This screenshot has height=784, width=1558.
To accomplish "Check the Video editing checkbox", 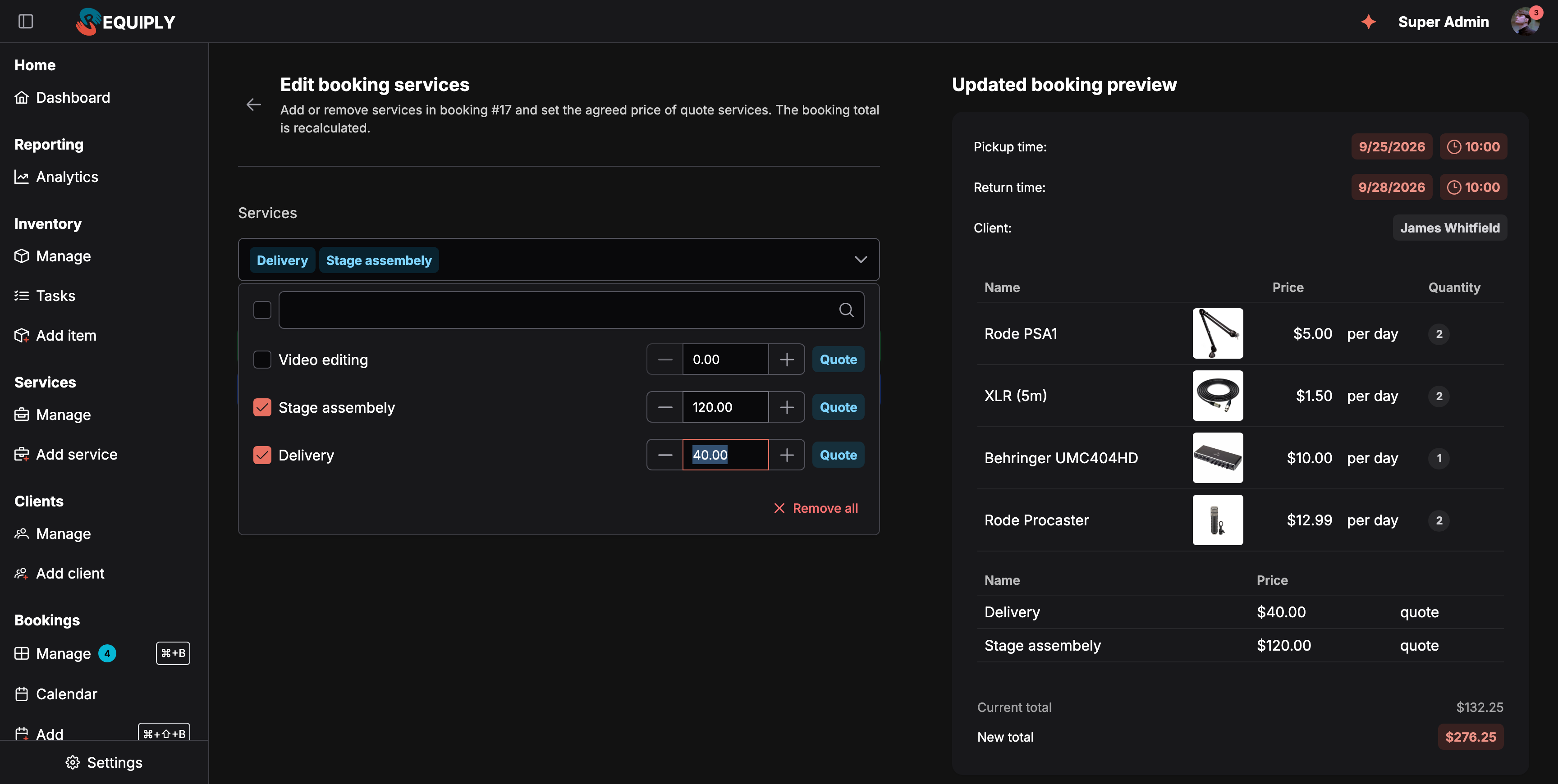I will click(x=262, y=360).
